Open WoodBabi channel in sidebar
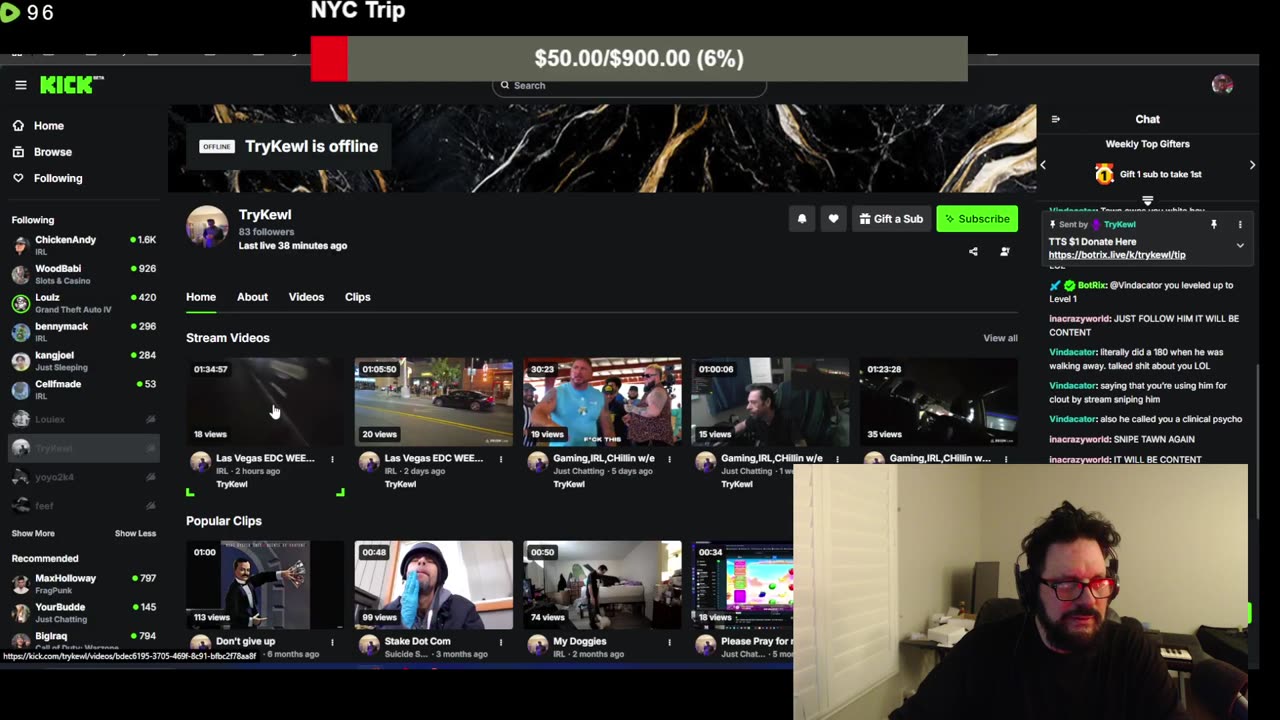Viewport: 1280px width, 720px height. click(84, 274)
